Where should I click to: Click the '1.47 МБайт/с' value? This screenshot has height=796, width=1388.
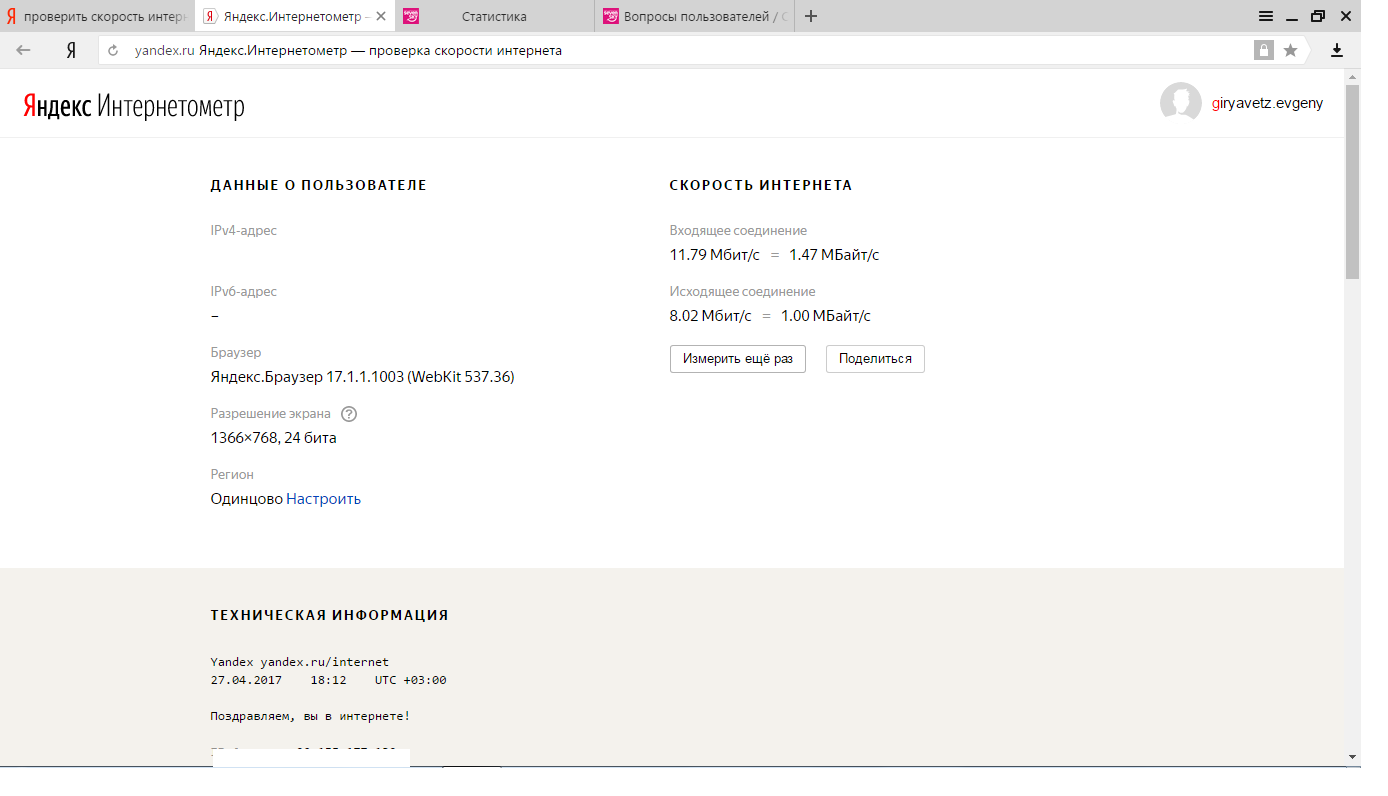click(x=834, y=255)
